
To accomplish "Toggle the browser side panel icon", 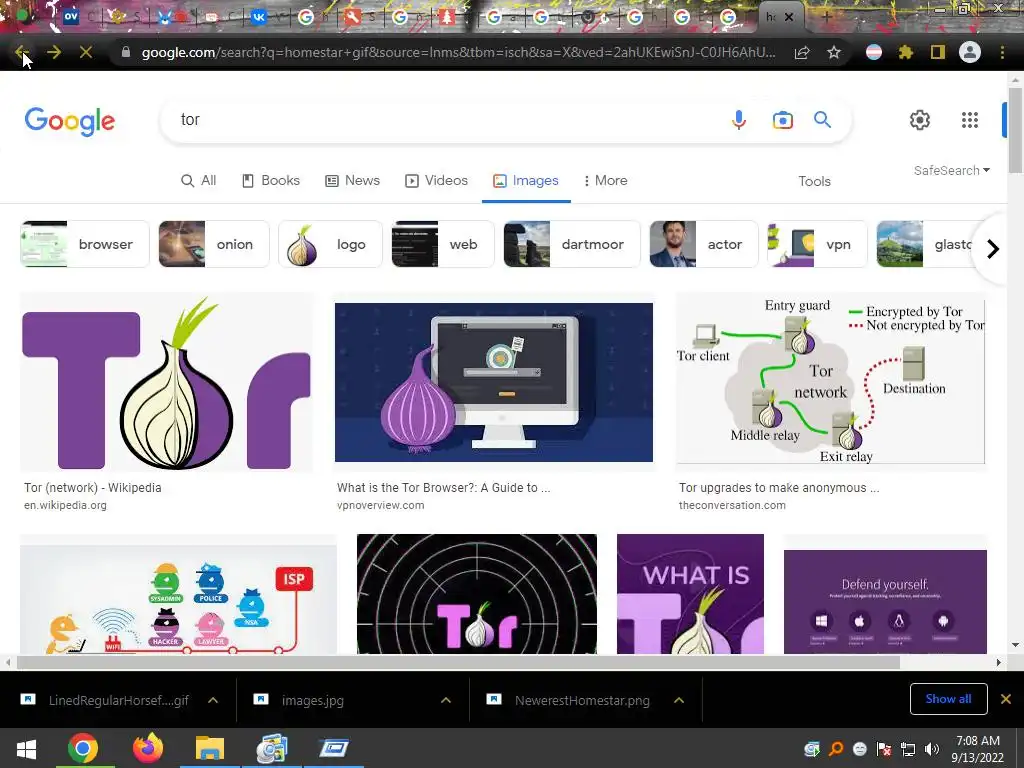I will [937, 52].
